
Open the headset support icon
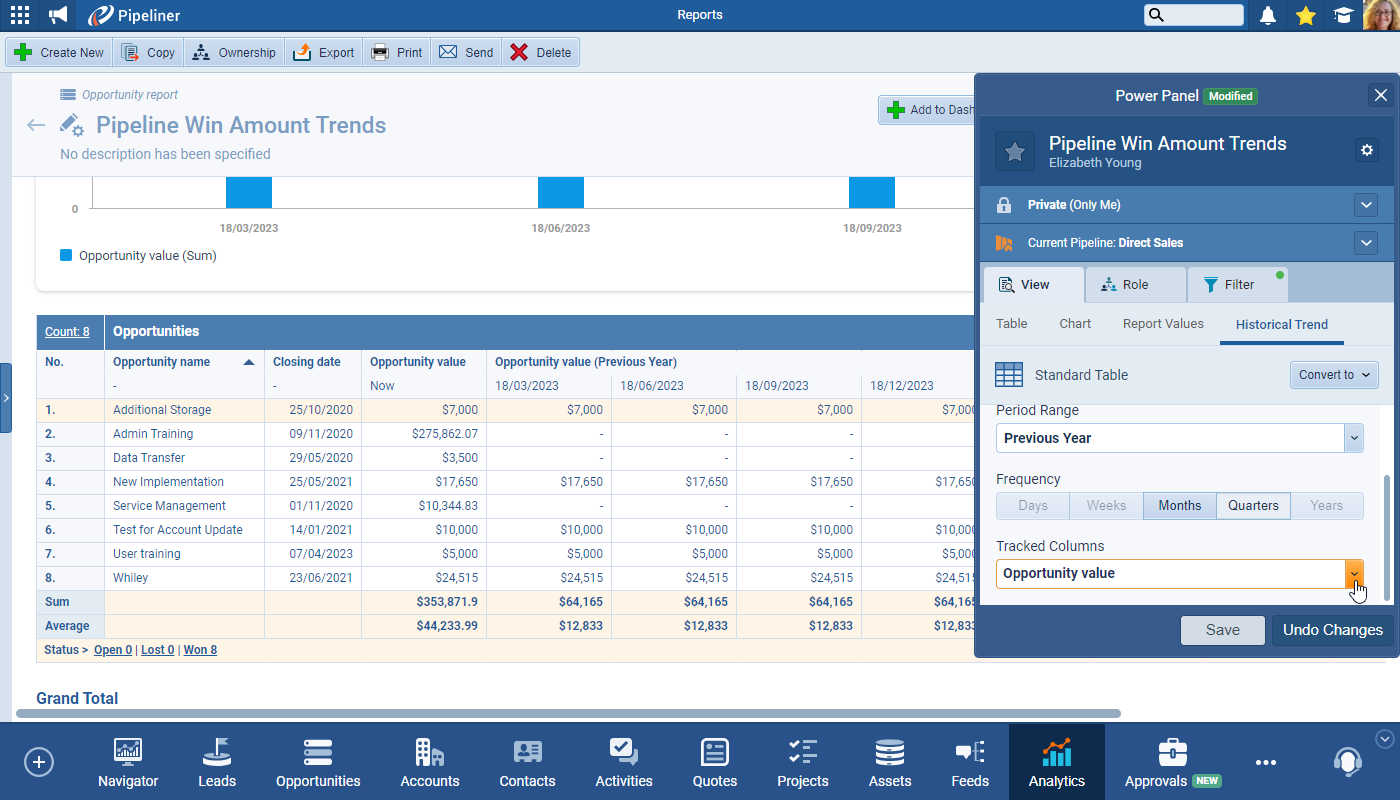click(x=1347, y=762)
